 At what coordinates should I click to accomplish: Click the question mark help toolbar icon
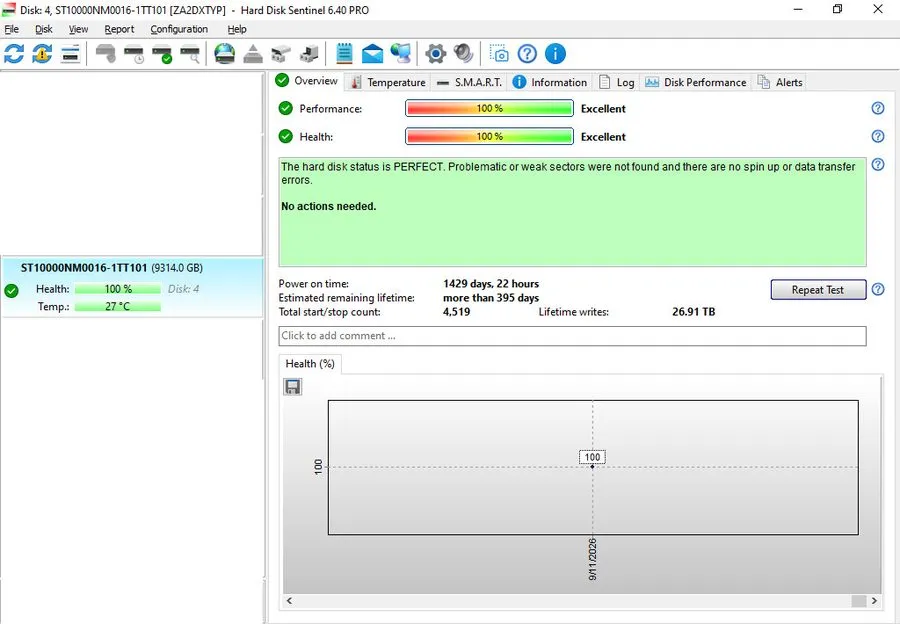(x=527, y=54)
